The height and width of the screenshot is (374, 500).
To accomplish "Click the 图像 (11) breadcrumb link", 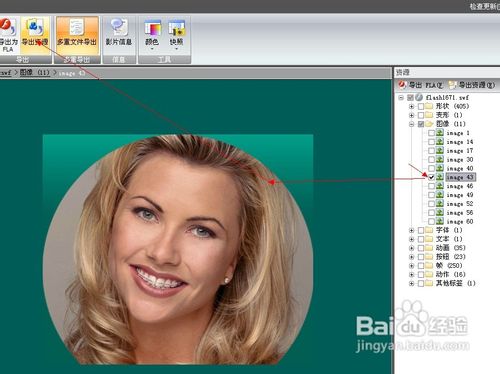I will pos(34,72).
